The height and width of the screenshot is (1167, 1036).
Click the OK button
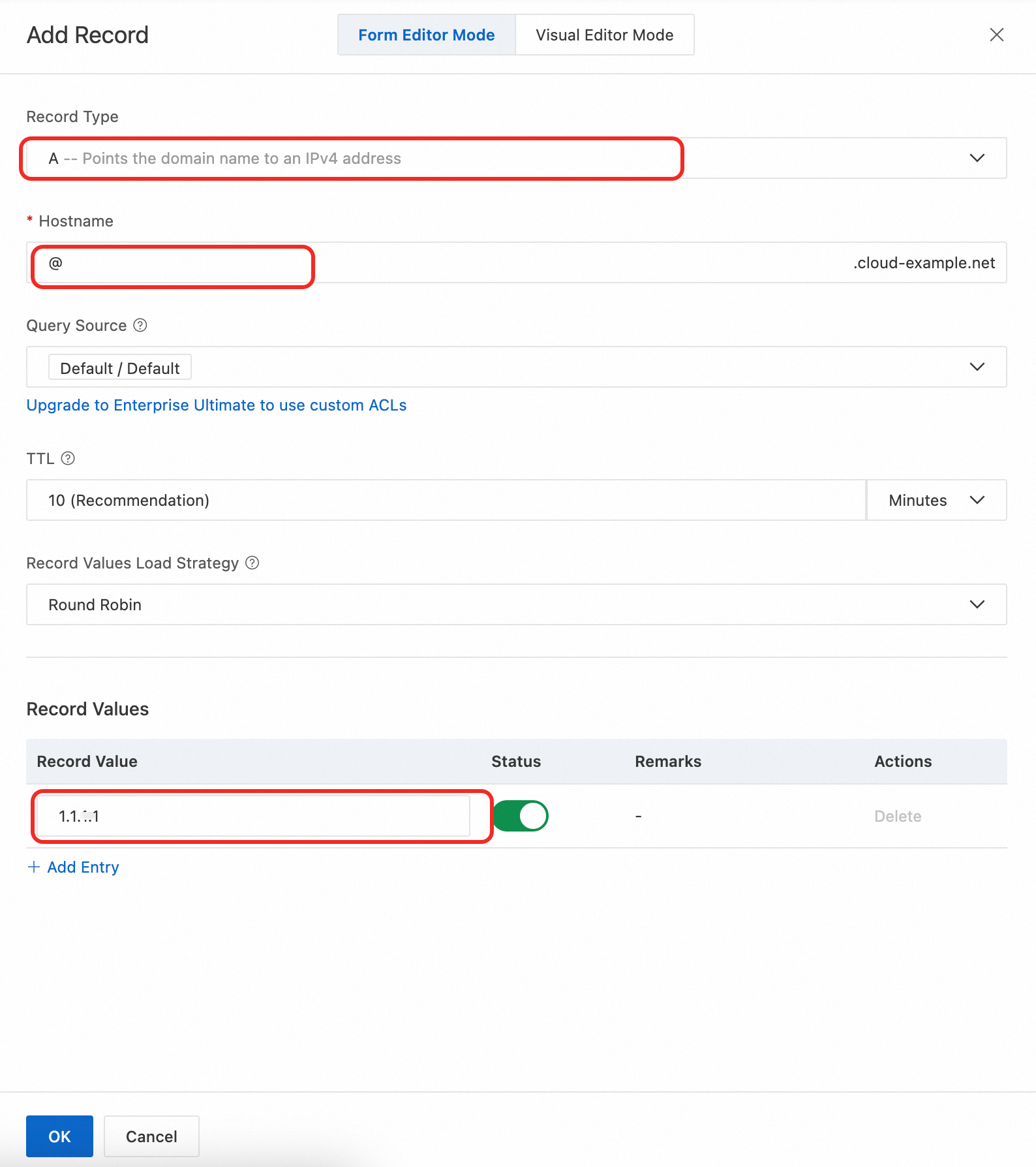pos(59,1136)
